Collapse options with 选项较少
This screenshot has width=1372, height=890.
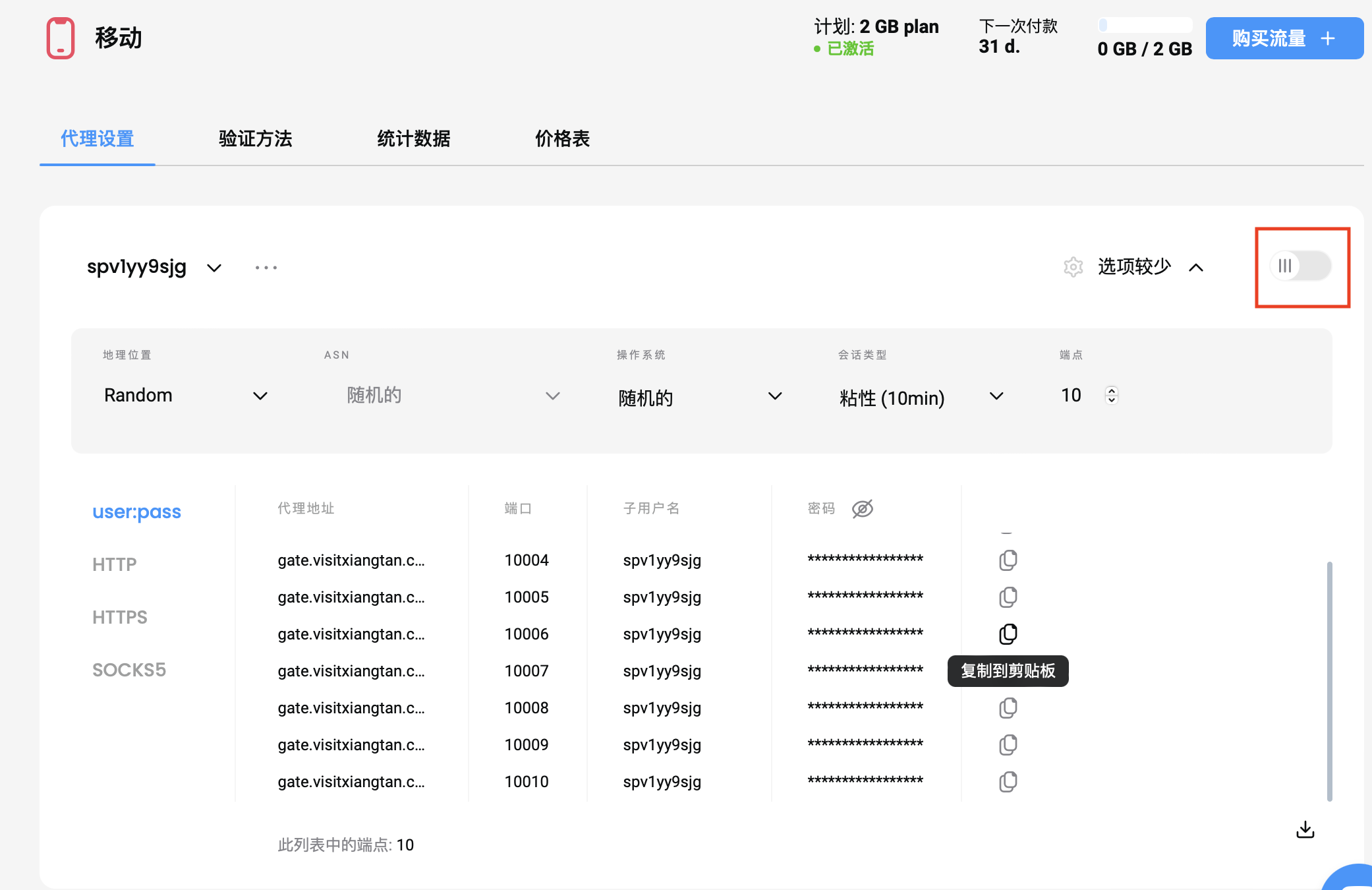click(1151, 267)
